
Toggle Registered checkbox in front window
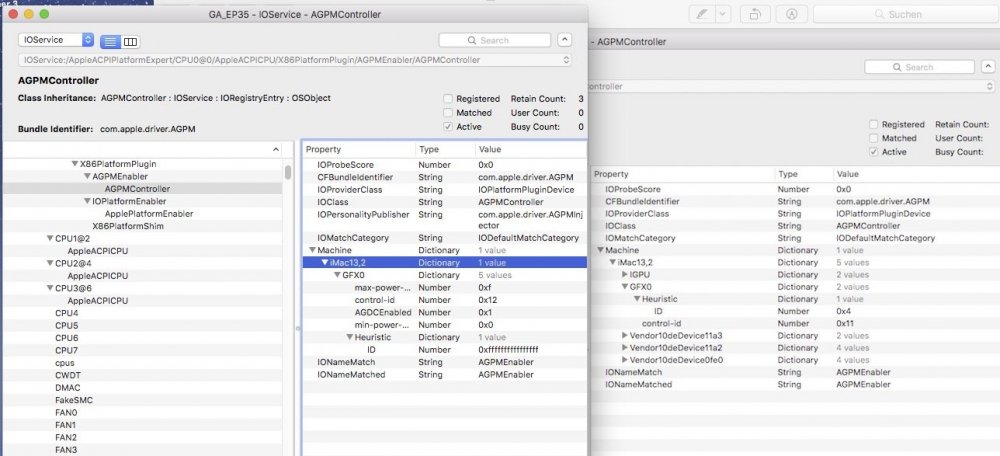point(448,99)
